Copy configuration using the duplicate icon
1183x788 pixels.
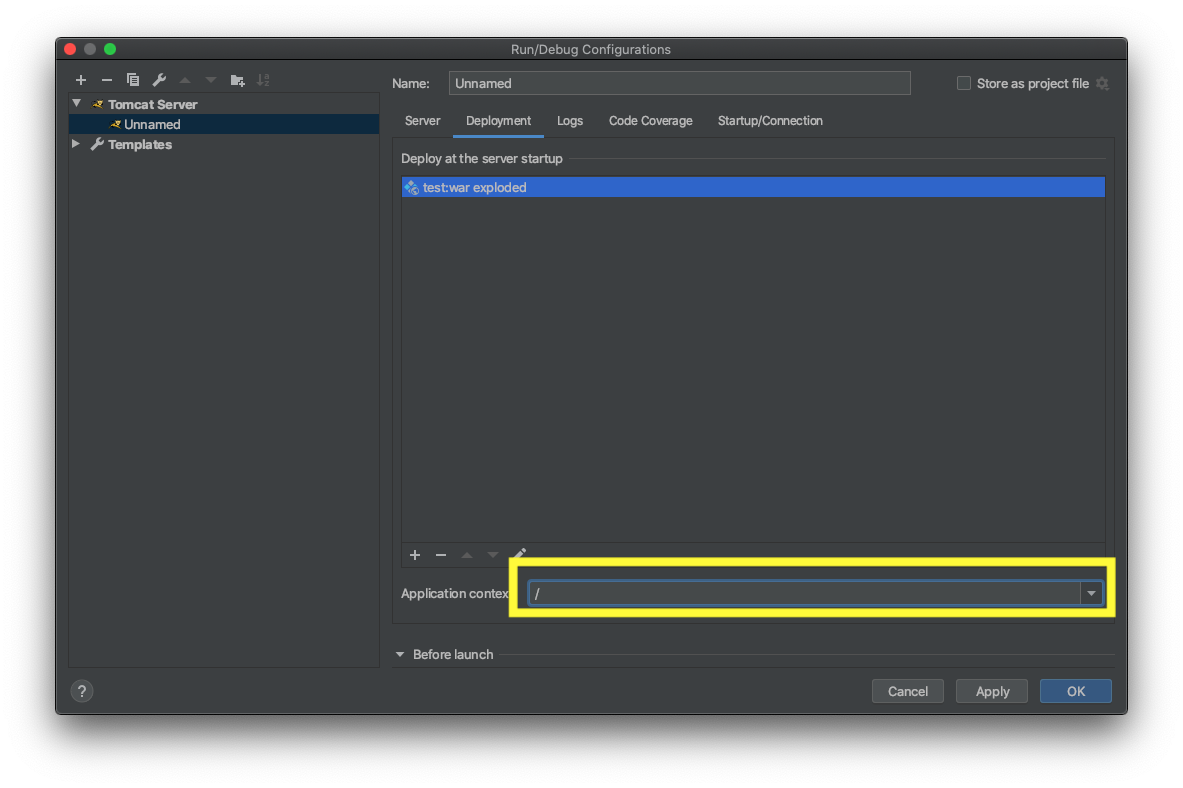133,80
